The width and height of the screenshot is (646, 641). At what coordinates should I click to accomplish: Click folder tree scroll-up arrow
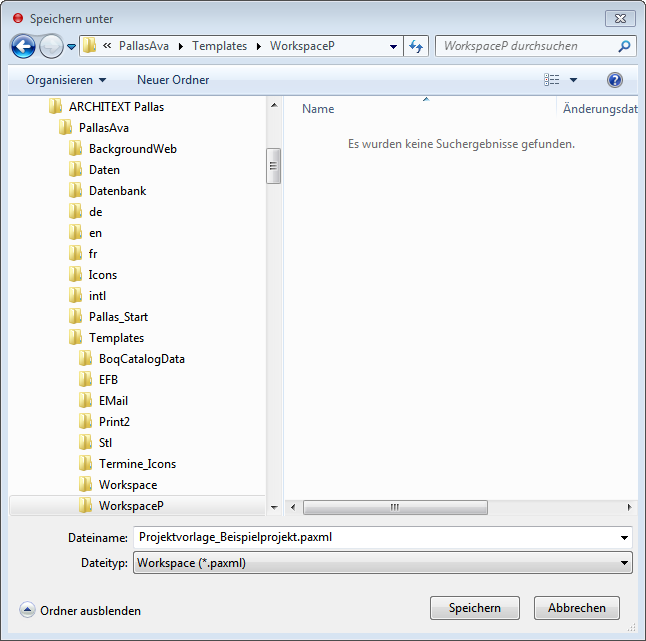[x=274, y=105]
